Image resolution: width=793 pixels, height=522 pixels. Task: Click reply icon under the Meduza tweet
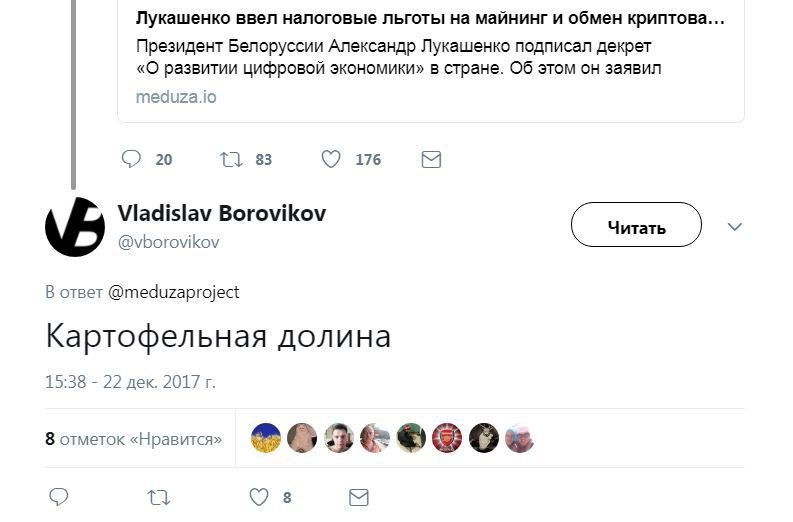[x=132, y=159]
